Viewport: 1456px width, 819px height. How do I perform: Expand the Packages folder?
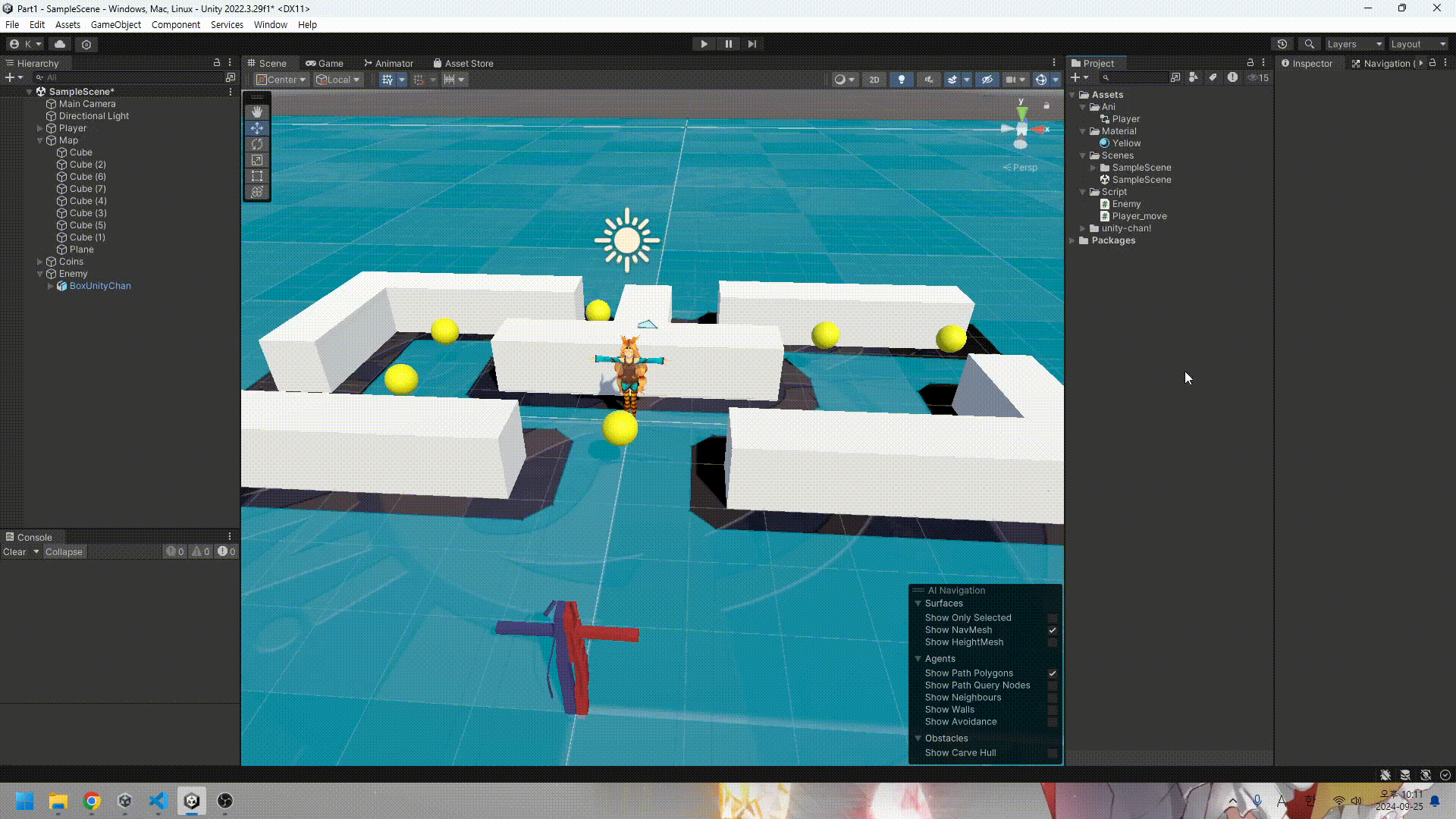(1072, 240)
